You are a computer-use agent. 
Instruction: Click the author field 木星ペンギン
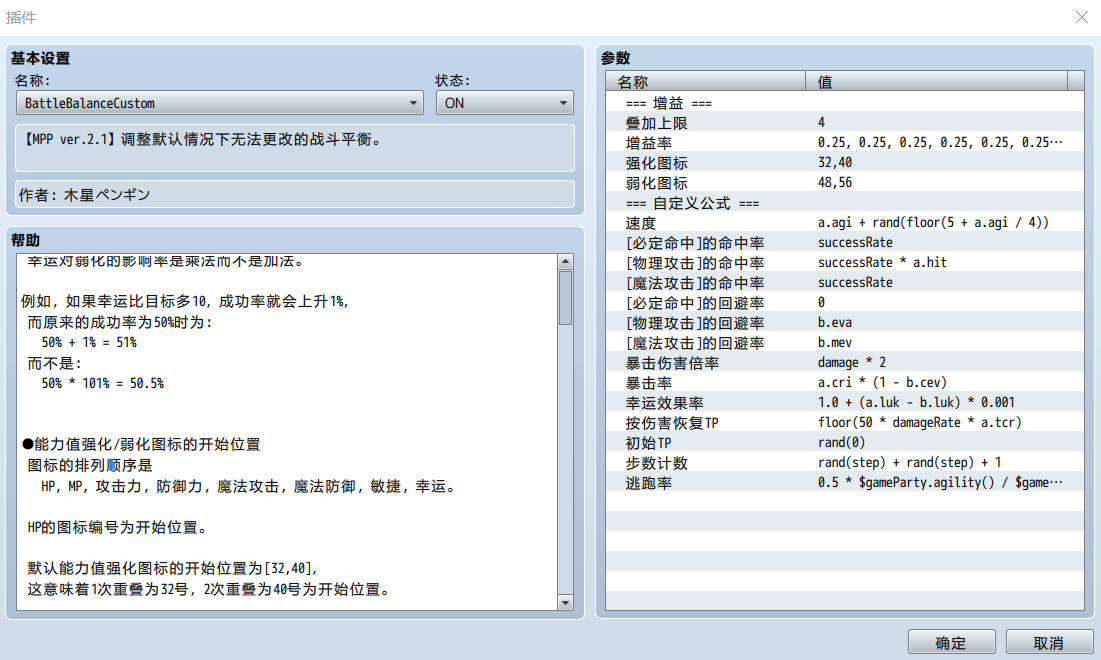tap(295, 194)
